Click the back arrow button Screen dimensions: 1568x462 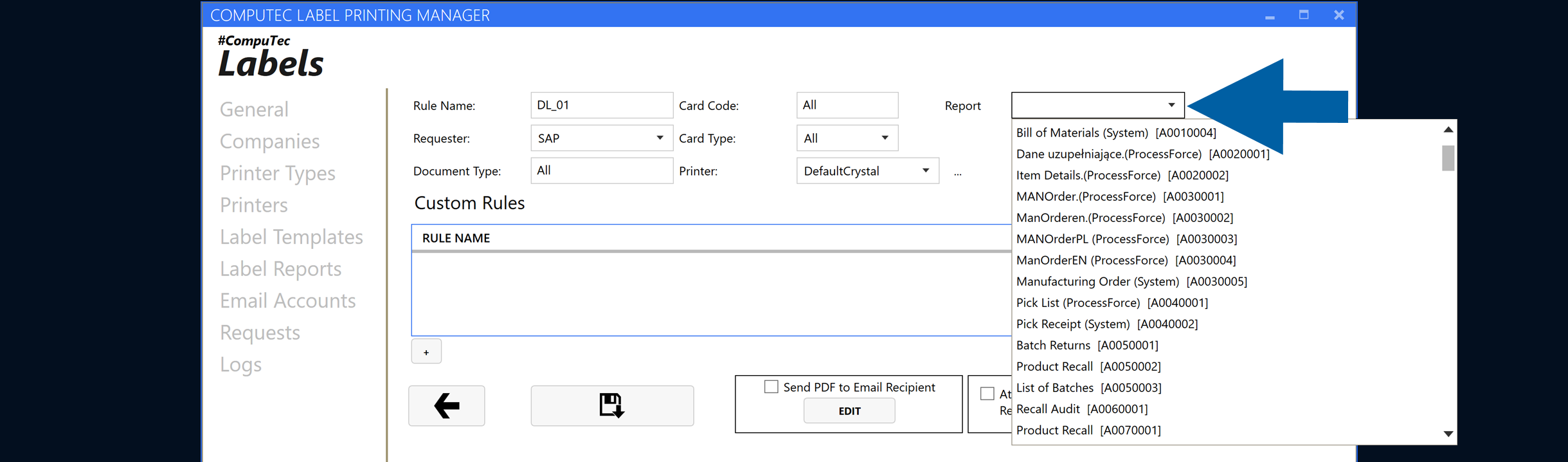point(446,405)
